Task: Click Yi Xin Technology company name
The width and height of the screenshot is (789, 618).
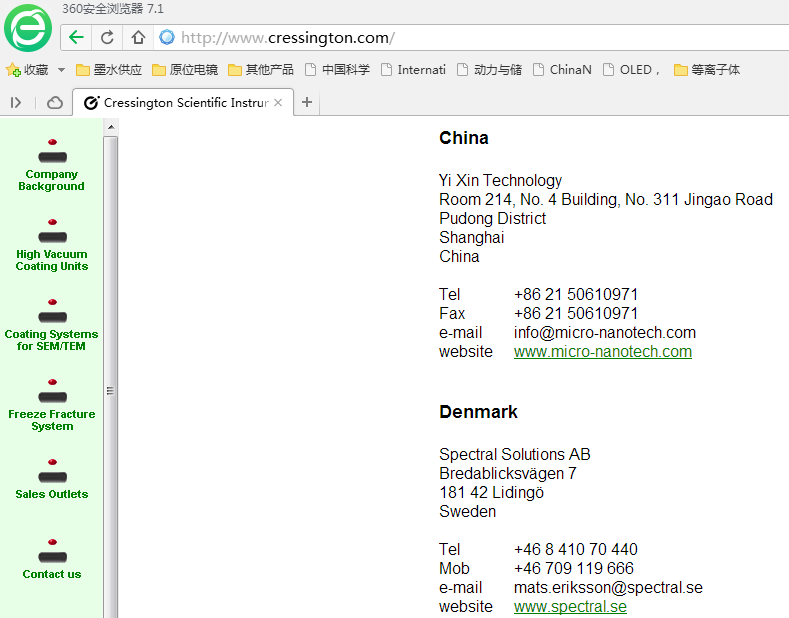Action: coord(500,180)
